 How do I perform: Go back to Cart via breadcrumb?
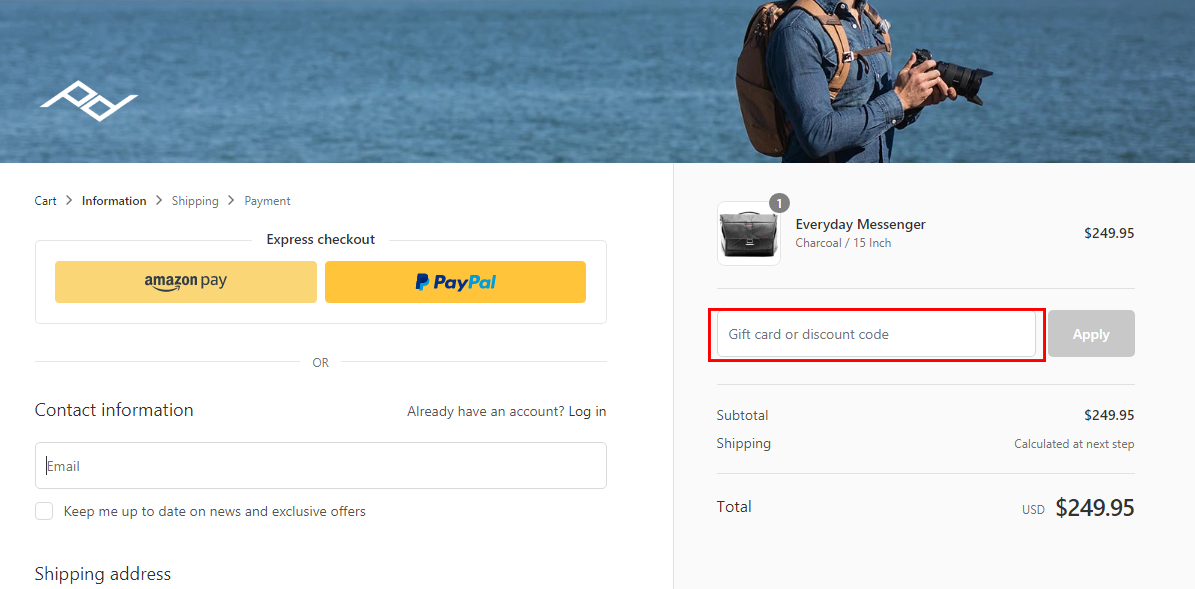tap(46, 201)
